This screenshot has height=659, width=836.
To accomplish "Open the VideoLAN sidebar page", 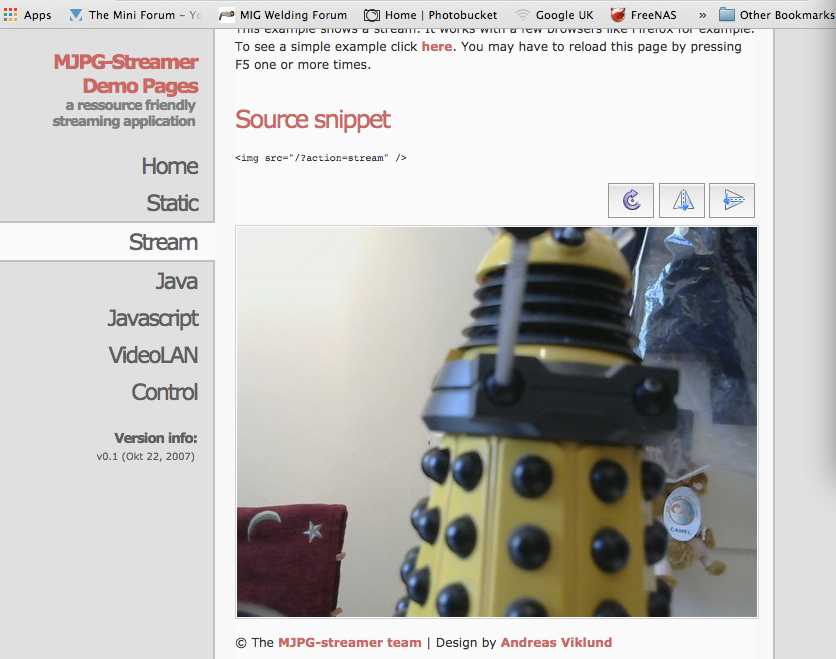I will pos(154,355).
